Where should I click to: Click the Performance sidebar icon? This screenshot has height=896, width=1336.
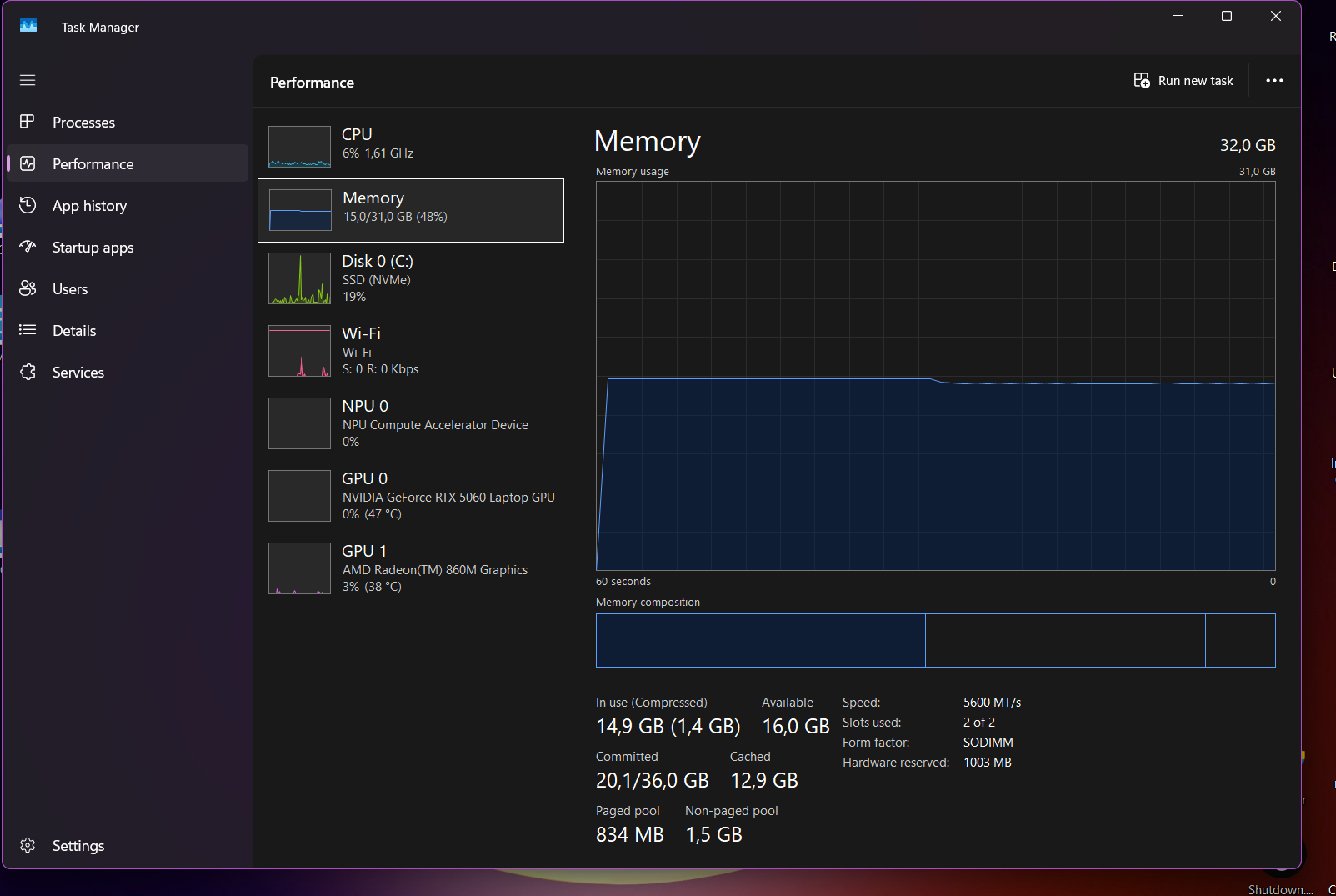point(28,163)
